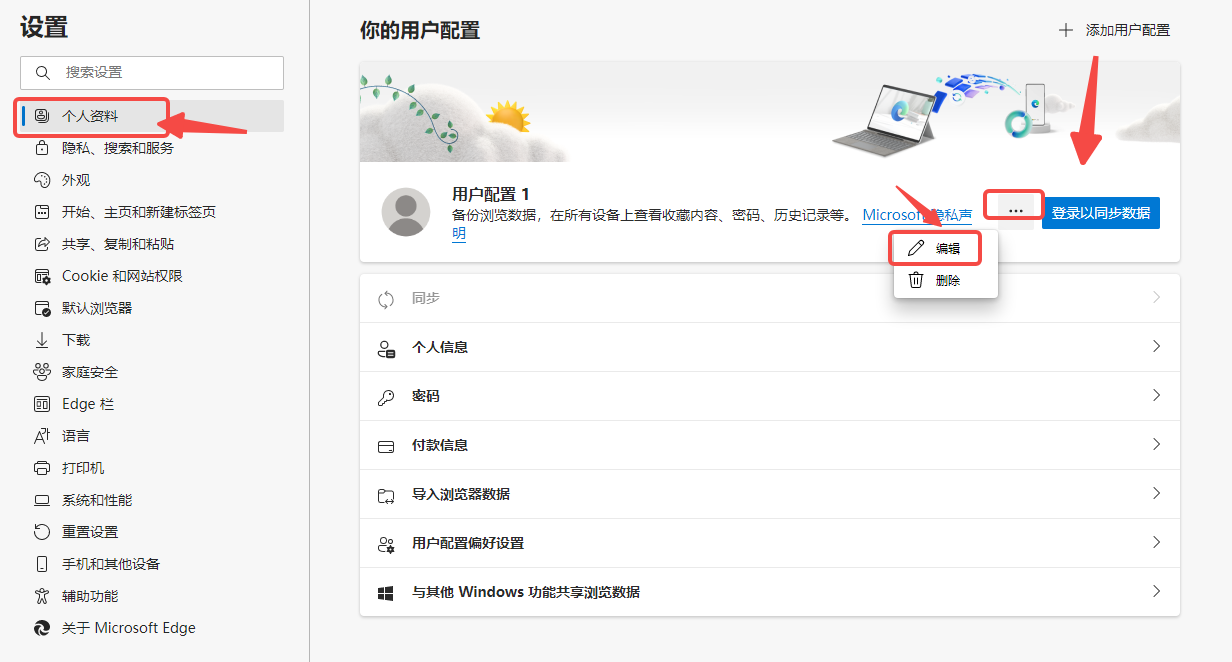This screenshot has height=662, width=1232.
Task: Click the password key icon
Action: tap(386, 397)
